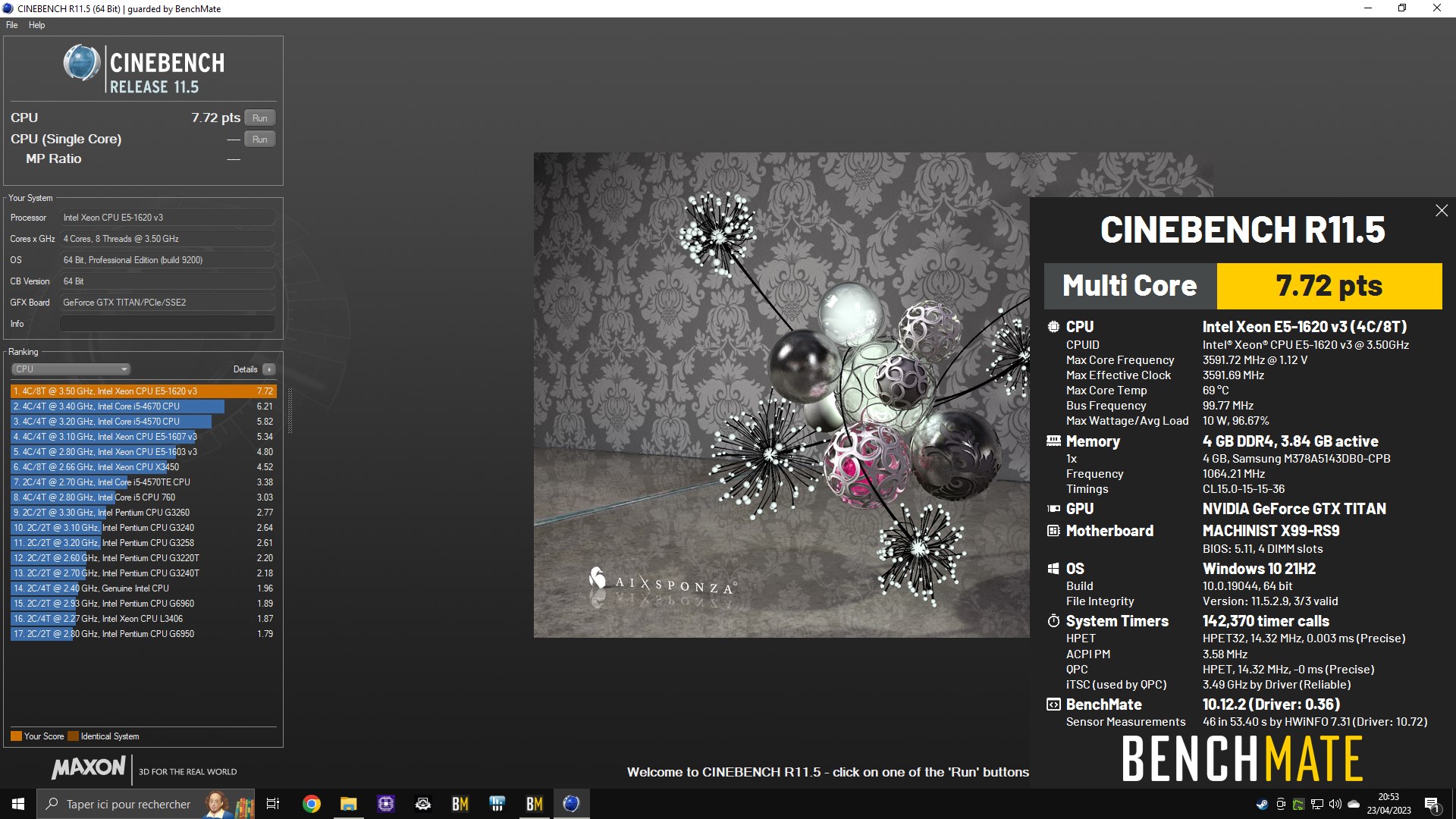Select ranking row Intel Core i5-4670 CPU
The width and height of the screenshot is (1456, 819).
pos(143,406)
